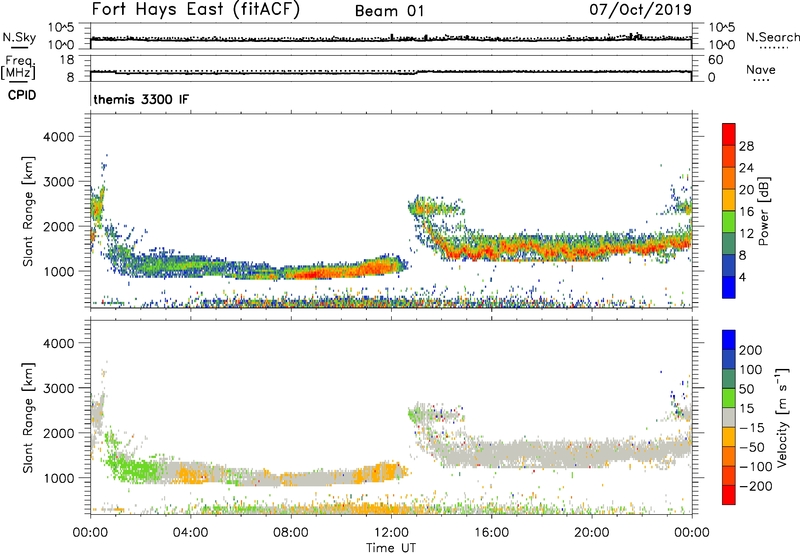The width and height of the screenshot is (800, 554).
Task: Select the solid line sample under 'N.Sky'
Action: [x=19, y=47]
